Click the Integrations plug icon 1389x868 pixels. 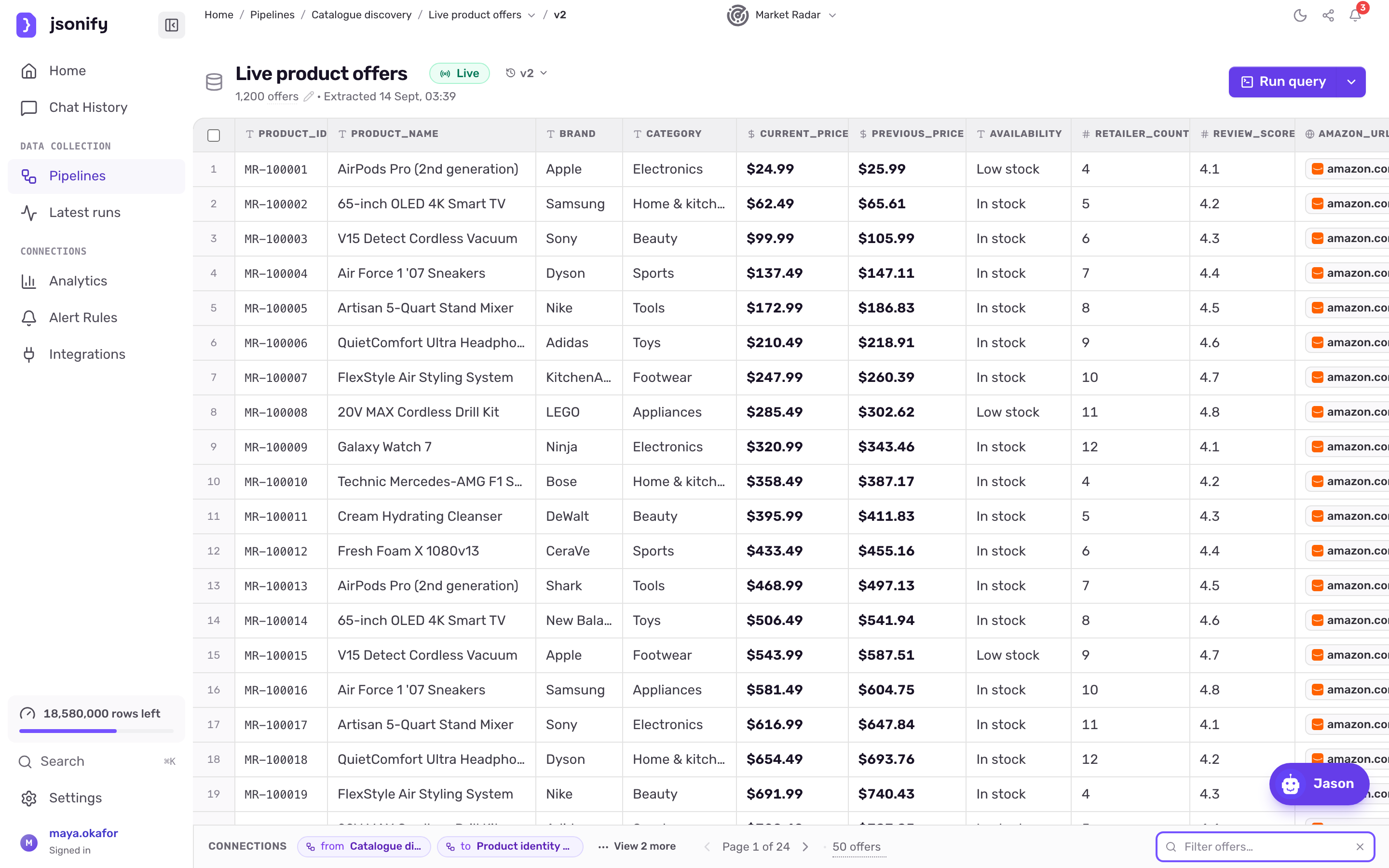(x=29, y=354)
